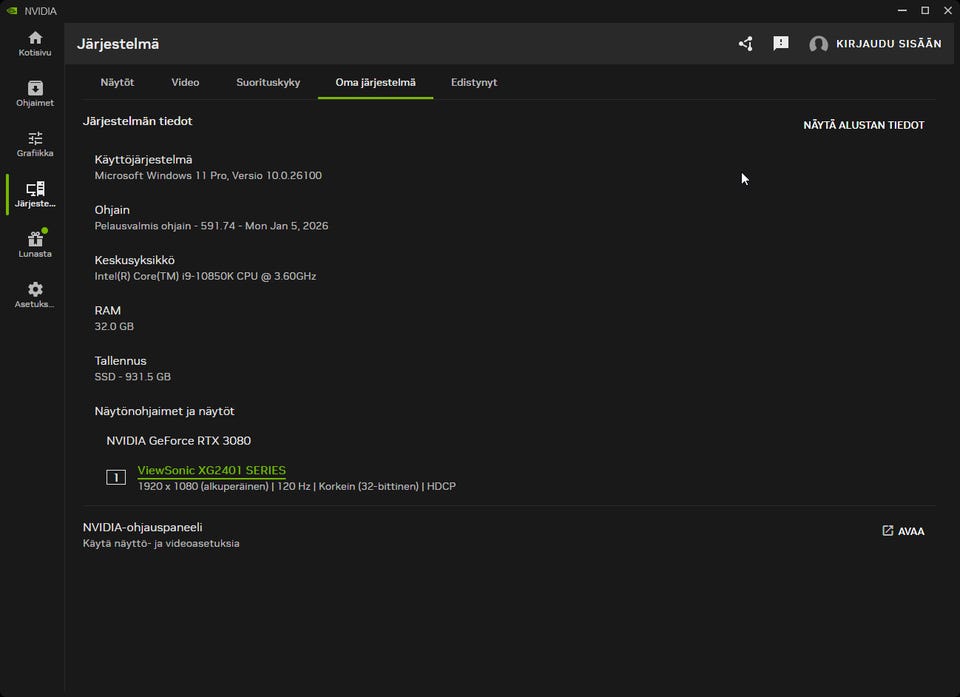Viewport: 960px width, 697px height.
Task: Click NÄYTÄ ALUSTAN TIEDOT button
Action: coord(863,125)
